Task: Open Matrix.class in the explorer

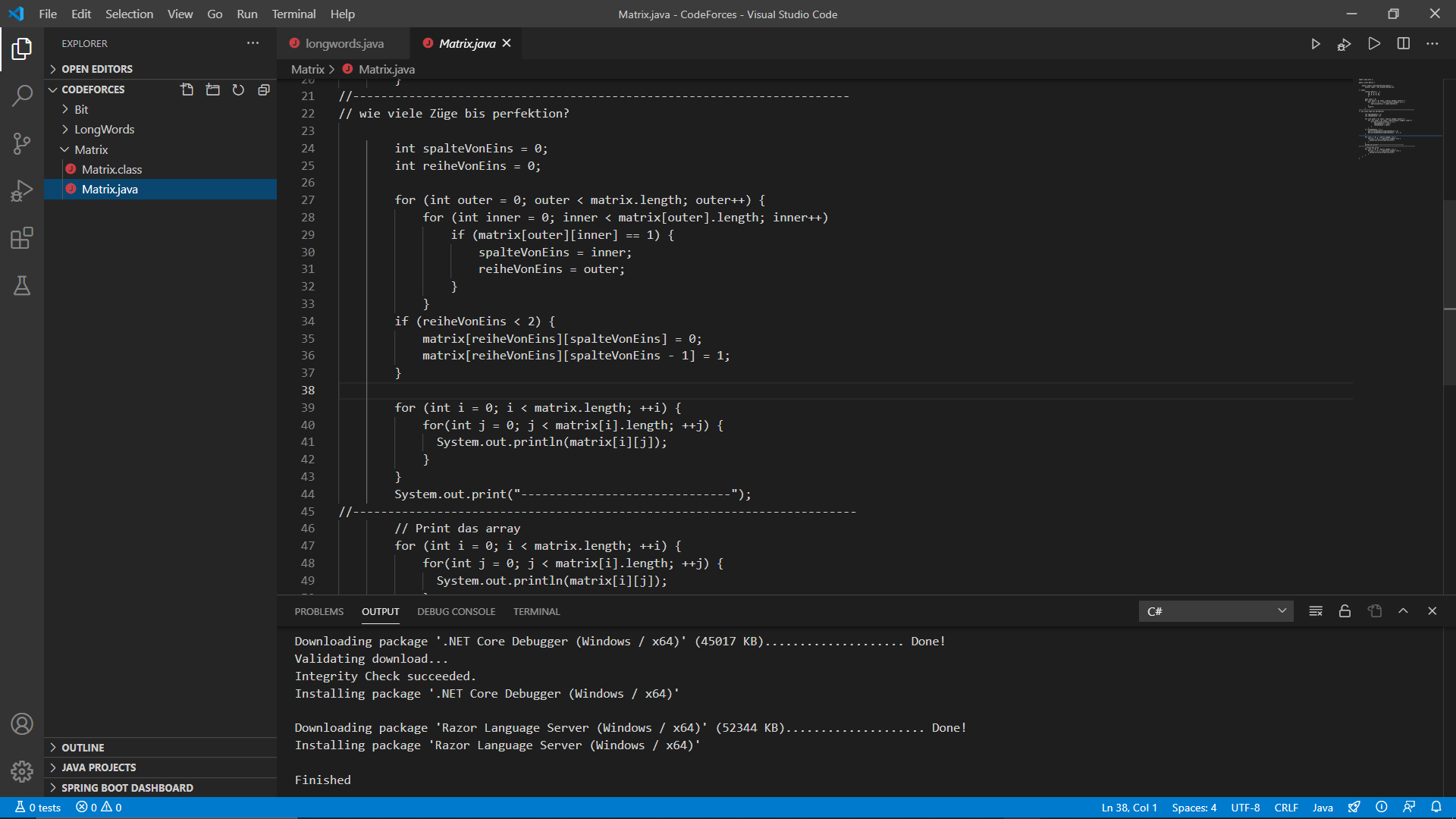Action: [111, 170]
